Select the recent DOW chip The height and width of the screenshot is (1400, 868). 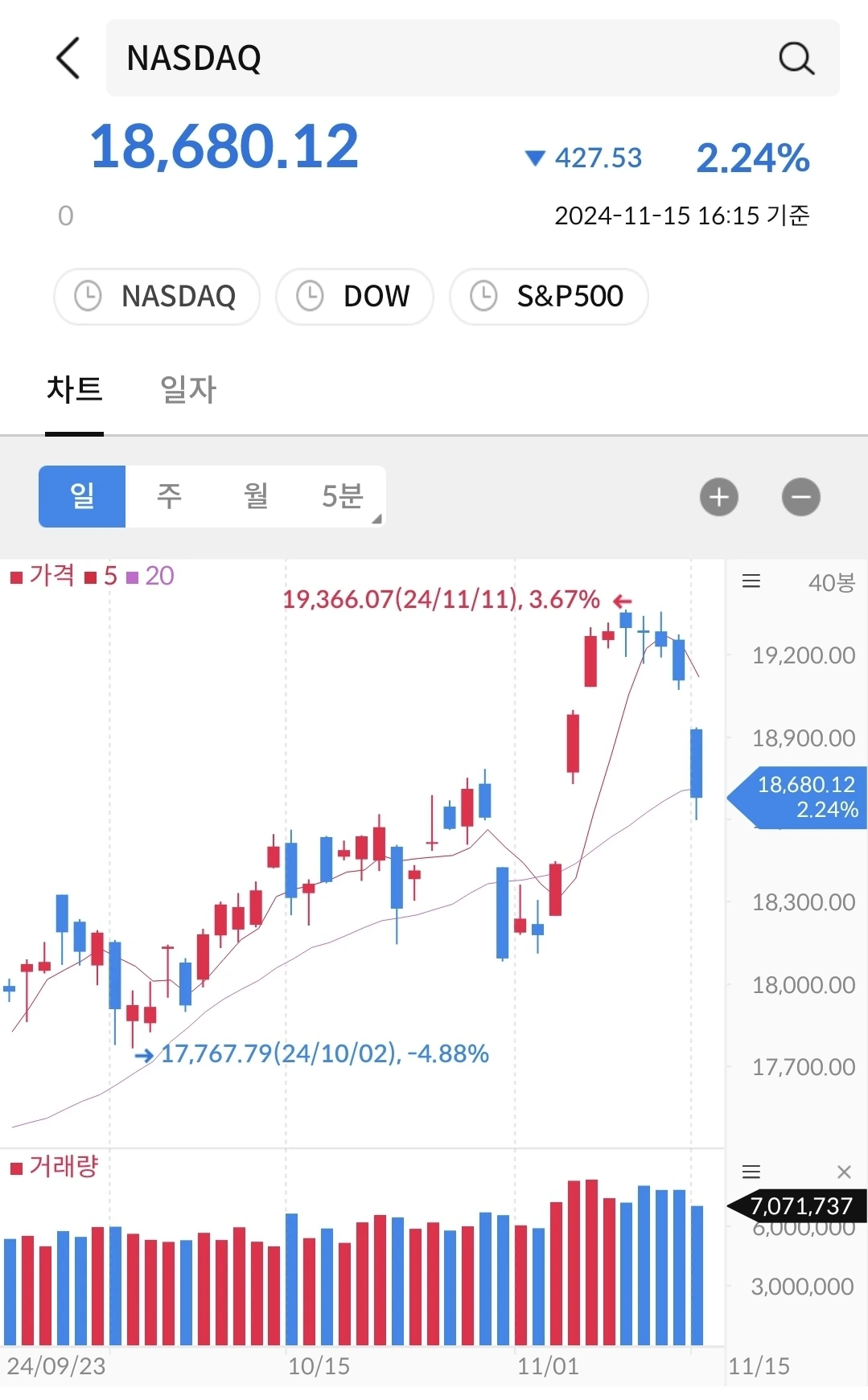click(355, 296)
